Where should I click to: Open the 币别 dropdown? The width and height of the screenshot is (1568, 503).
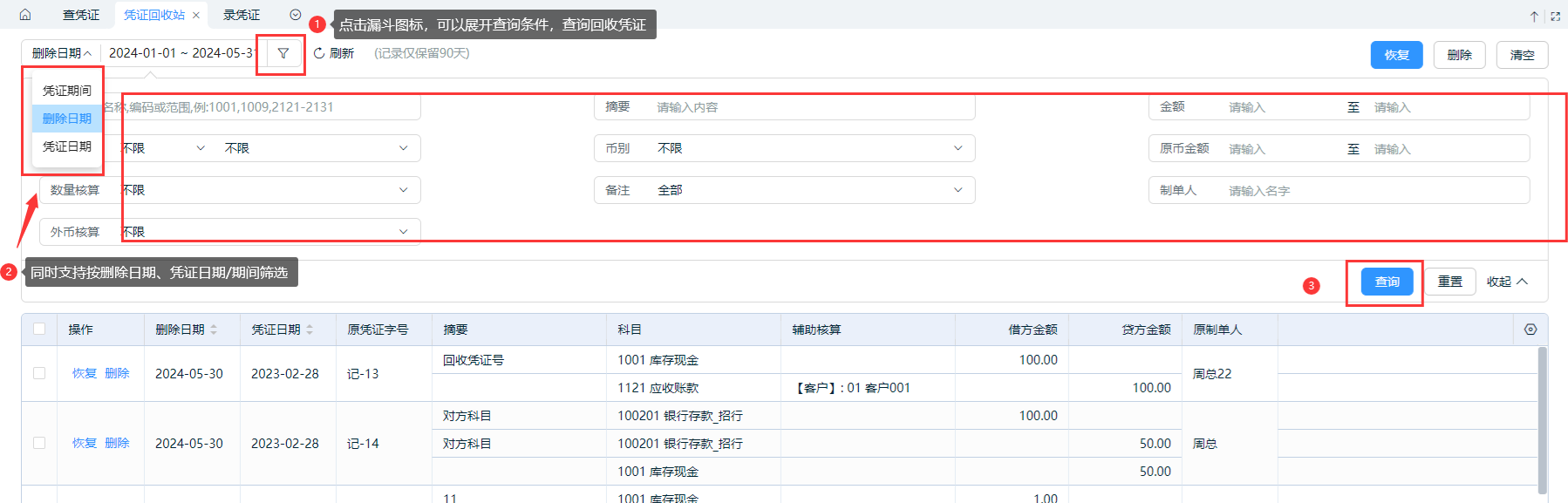785,148
